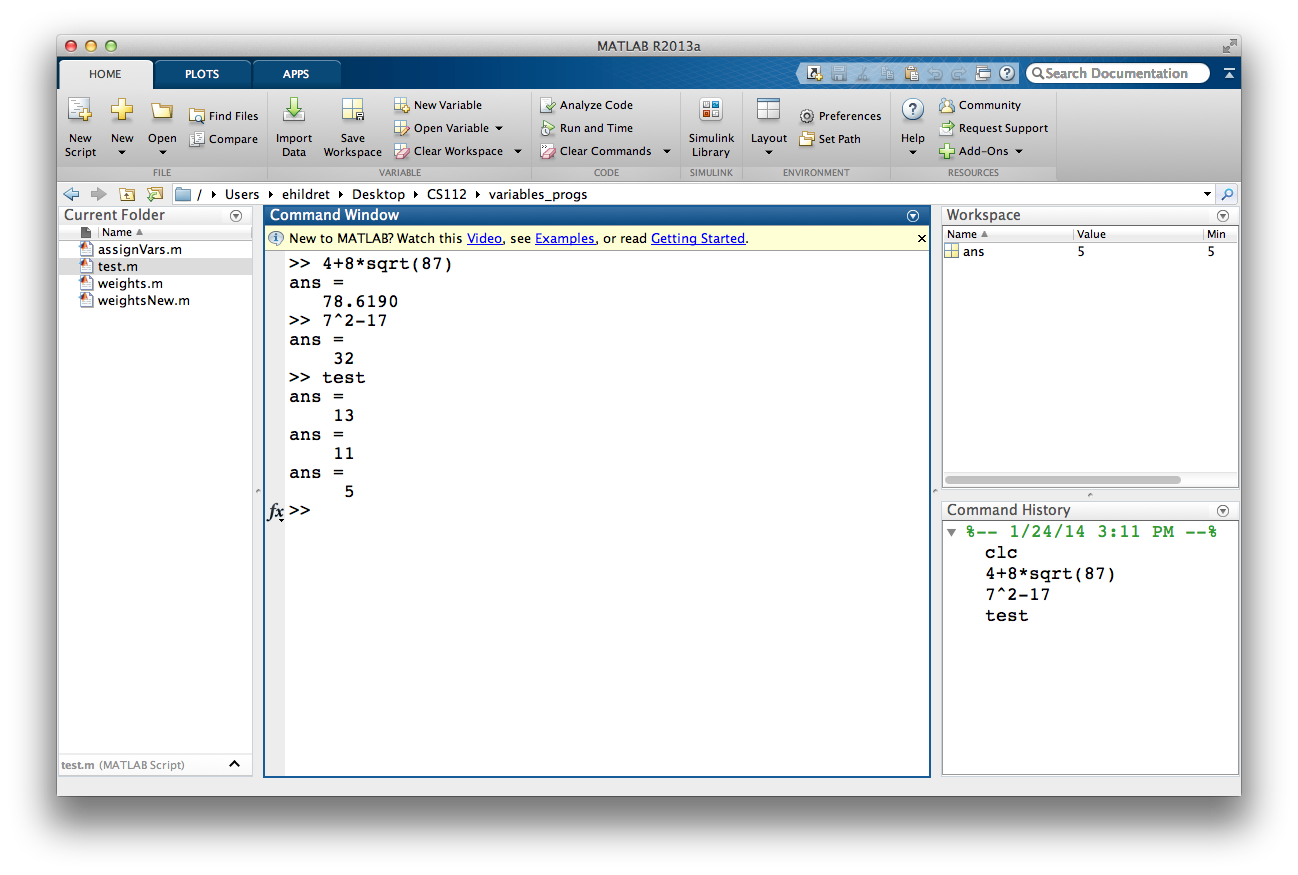Click Analyze Code
1298x875 pixels.
(x=587, y=105)
